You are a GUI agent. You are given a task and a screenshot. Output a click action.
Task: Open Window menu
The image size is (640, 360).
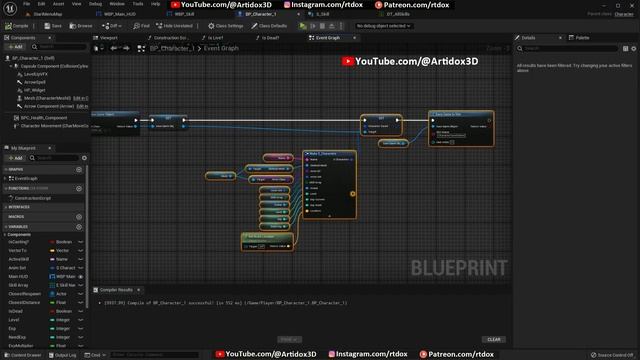point(117,4)
